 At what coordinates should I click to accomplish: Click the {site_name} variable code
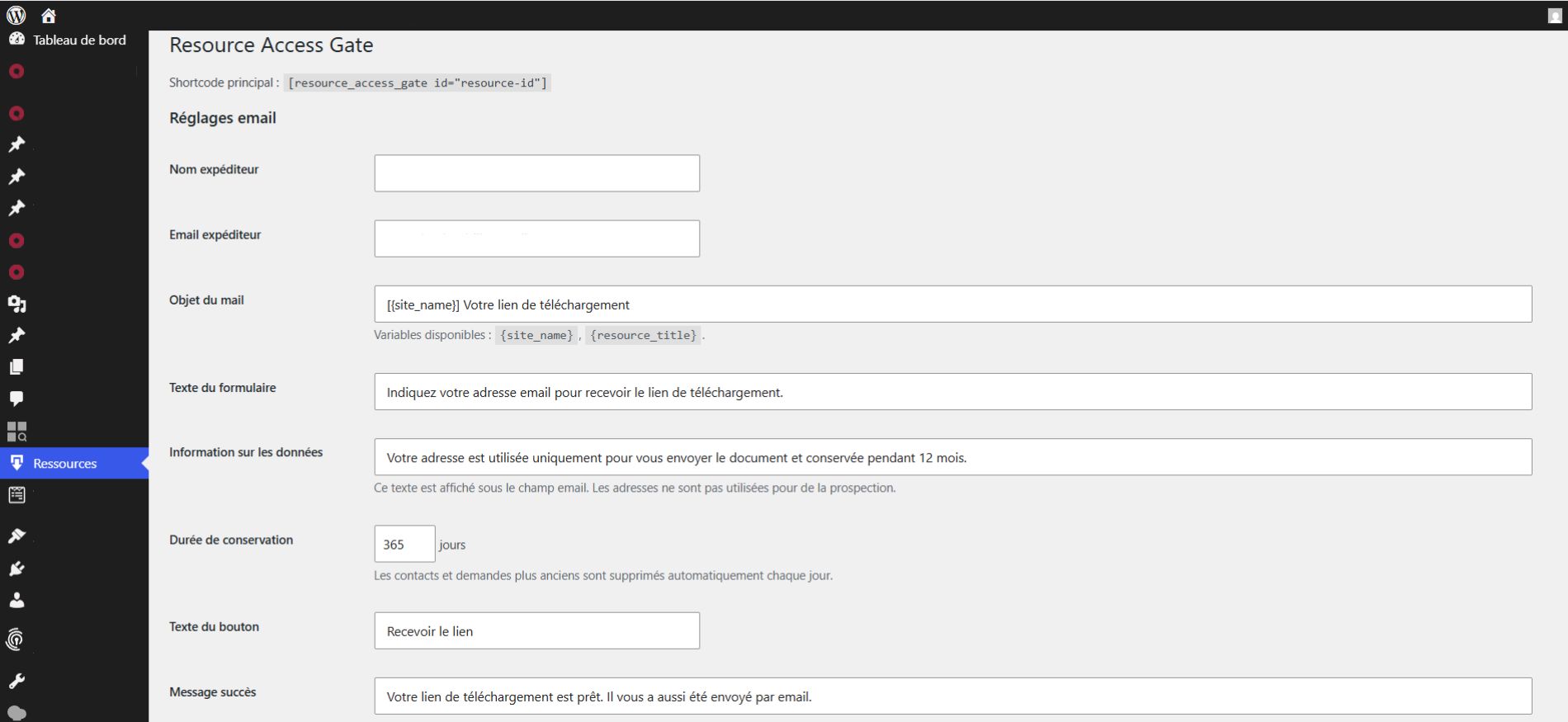click(x=536, y=335)
